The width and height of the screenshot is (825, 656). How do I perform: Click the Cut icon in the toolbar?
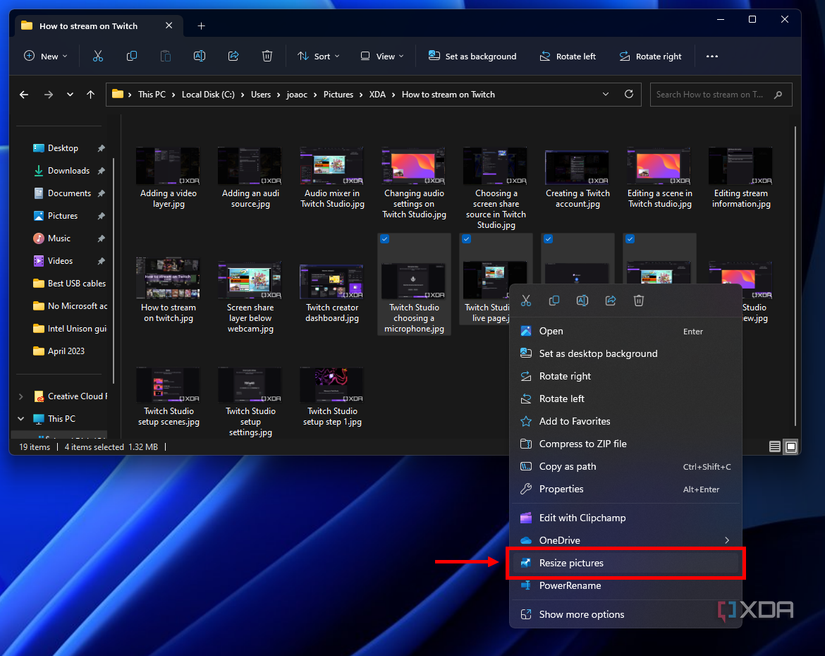98,56
